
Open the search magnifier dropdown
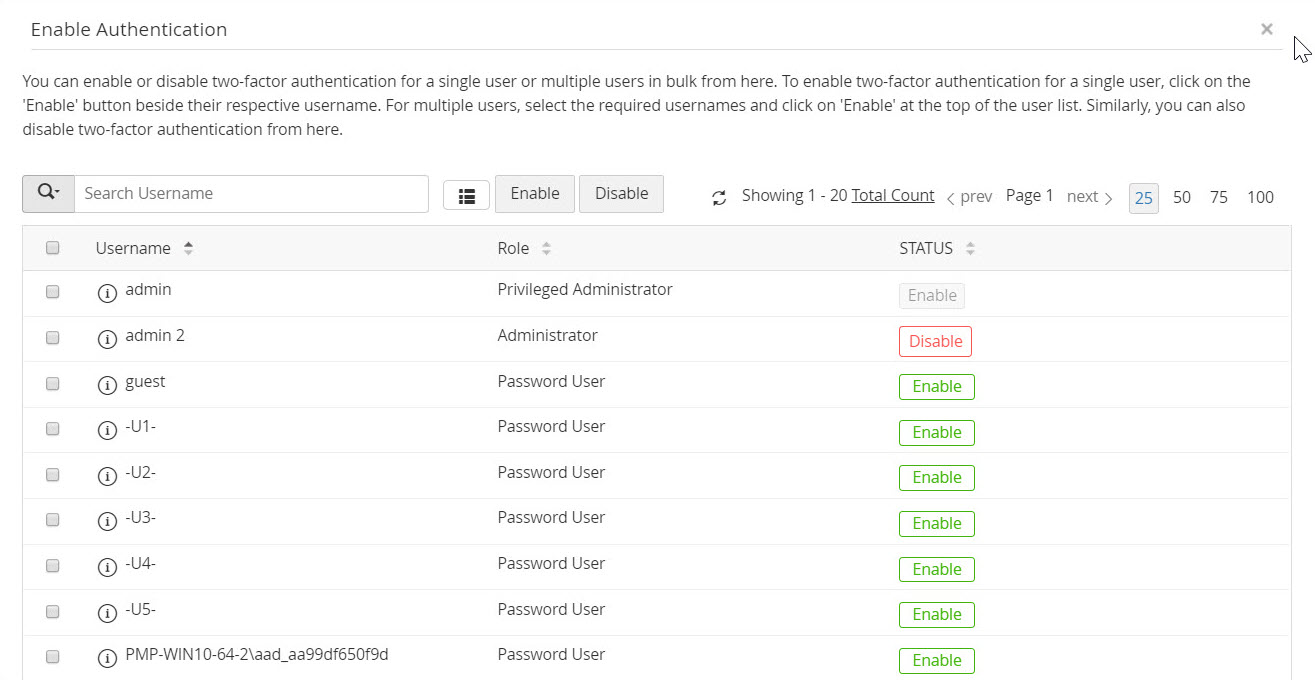pyautogui.click(x=48, y=194)
